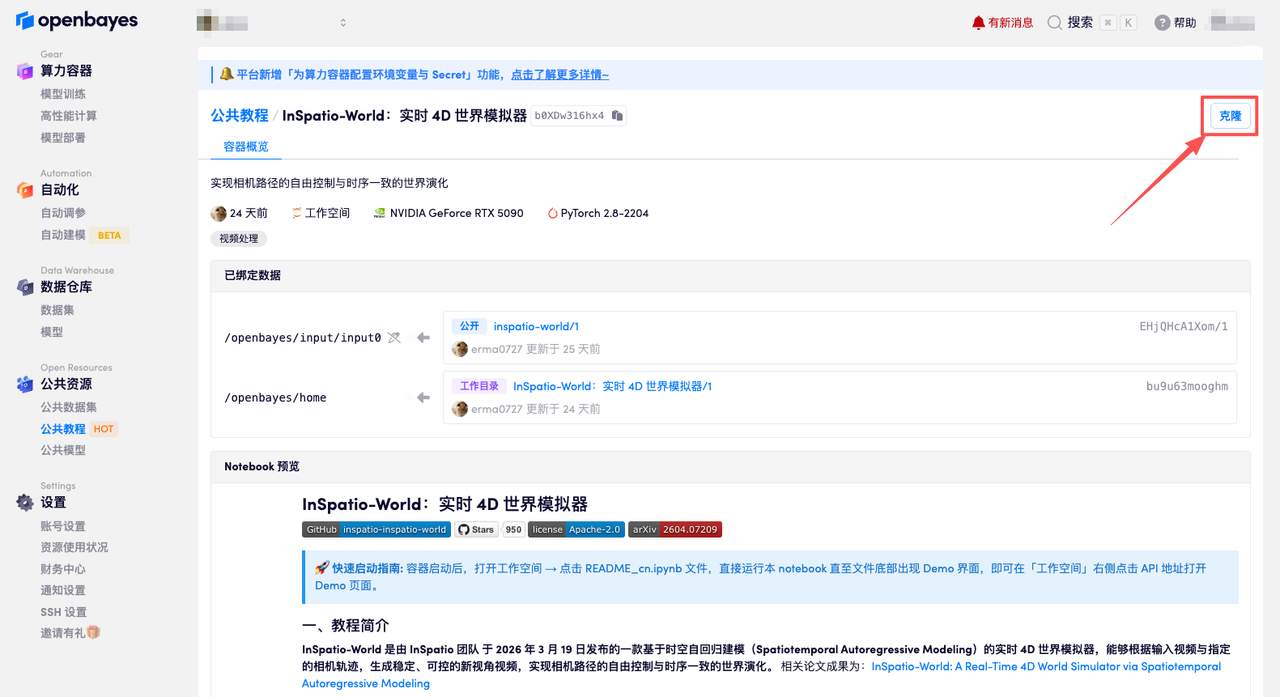
Task: Click the license Apache-2.0 badge
Action: coord(576,530)
